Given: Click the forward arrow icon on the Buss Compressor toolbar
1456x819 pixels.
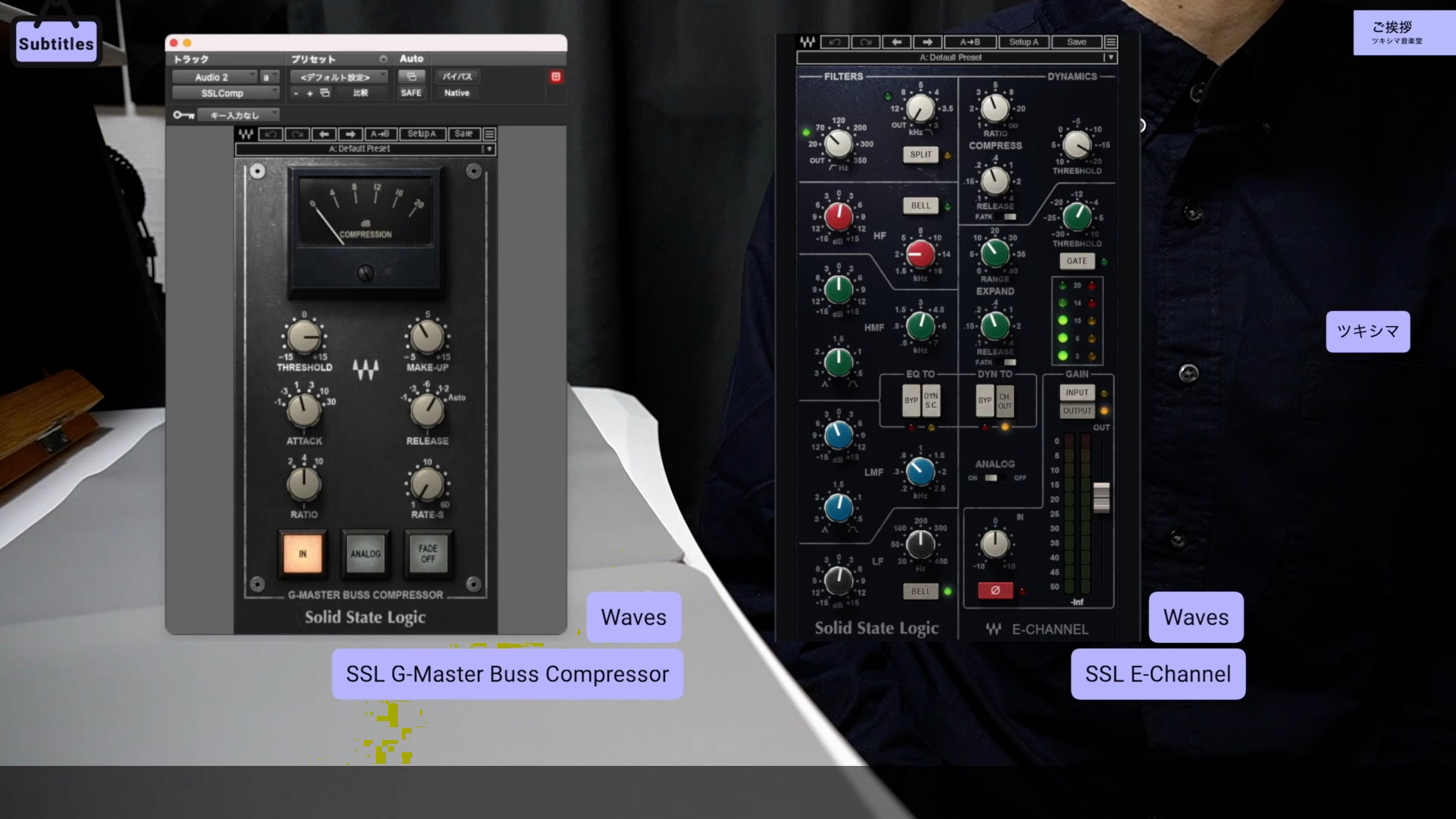Looking at the screenshot, I should [350, 133].
